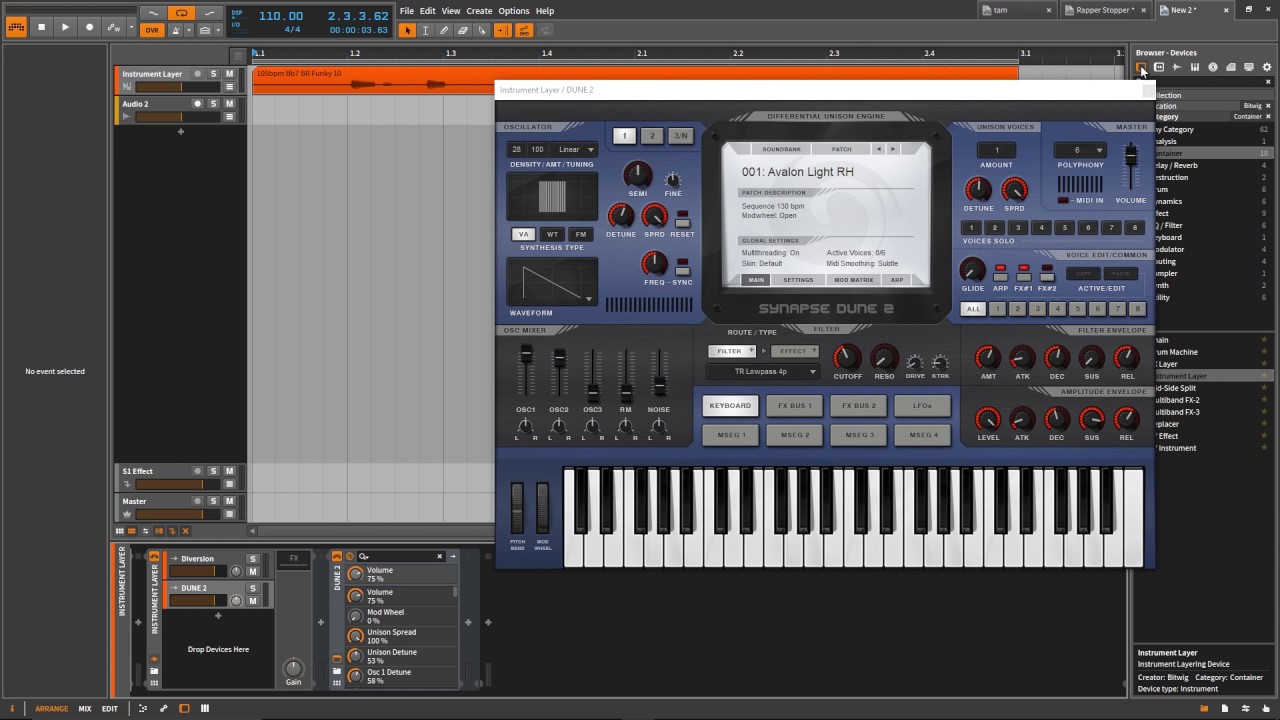Open the Edit menu
Image resolution: width=1280 pixels, height=720 pixels.
click(427, 11)
